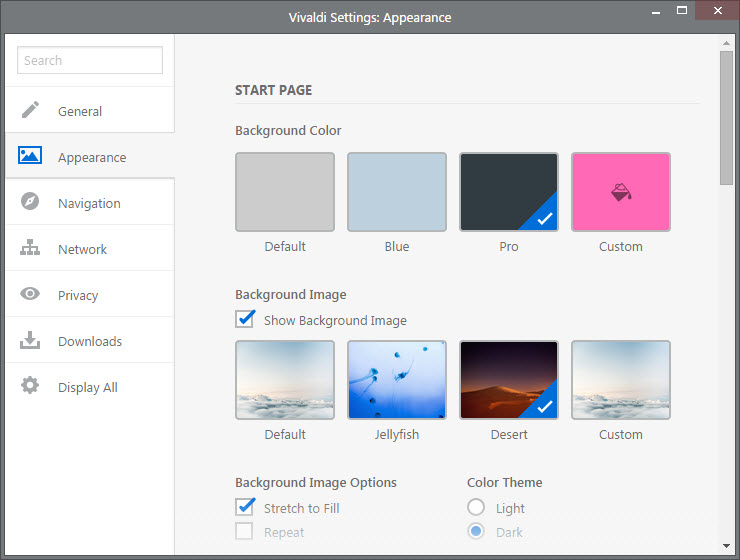Click the picture icon beside Appearance
The height and width of the screenshot is (560, 740).
coord(30,155)
